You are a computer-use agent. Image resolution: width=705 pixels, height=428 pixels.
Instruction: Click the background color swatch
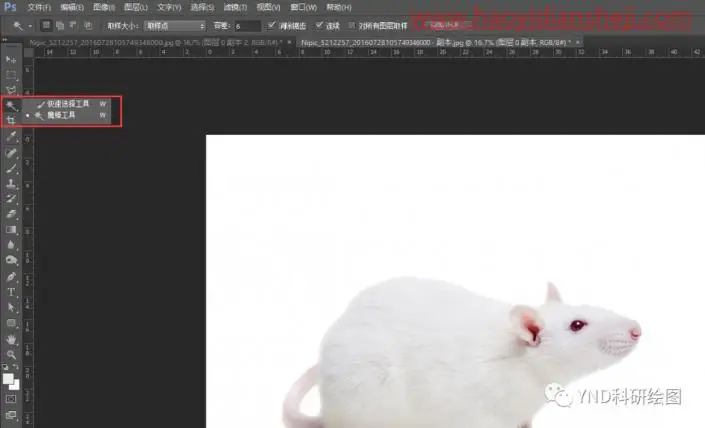coord(16,385)
